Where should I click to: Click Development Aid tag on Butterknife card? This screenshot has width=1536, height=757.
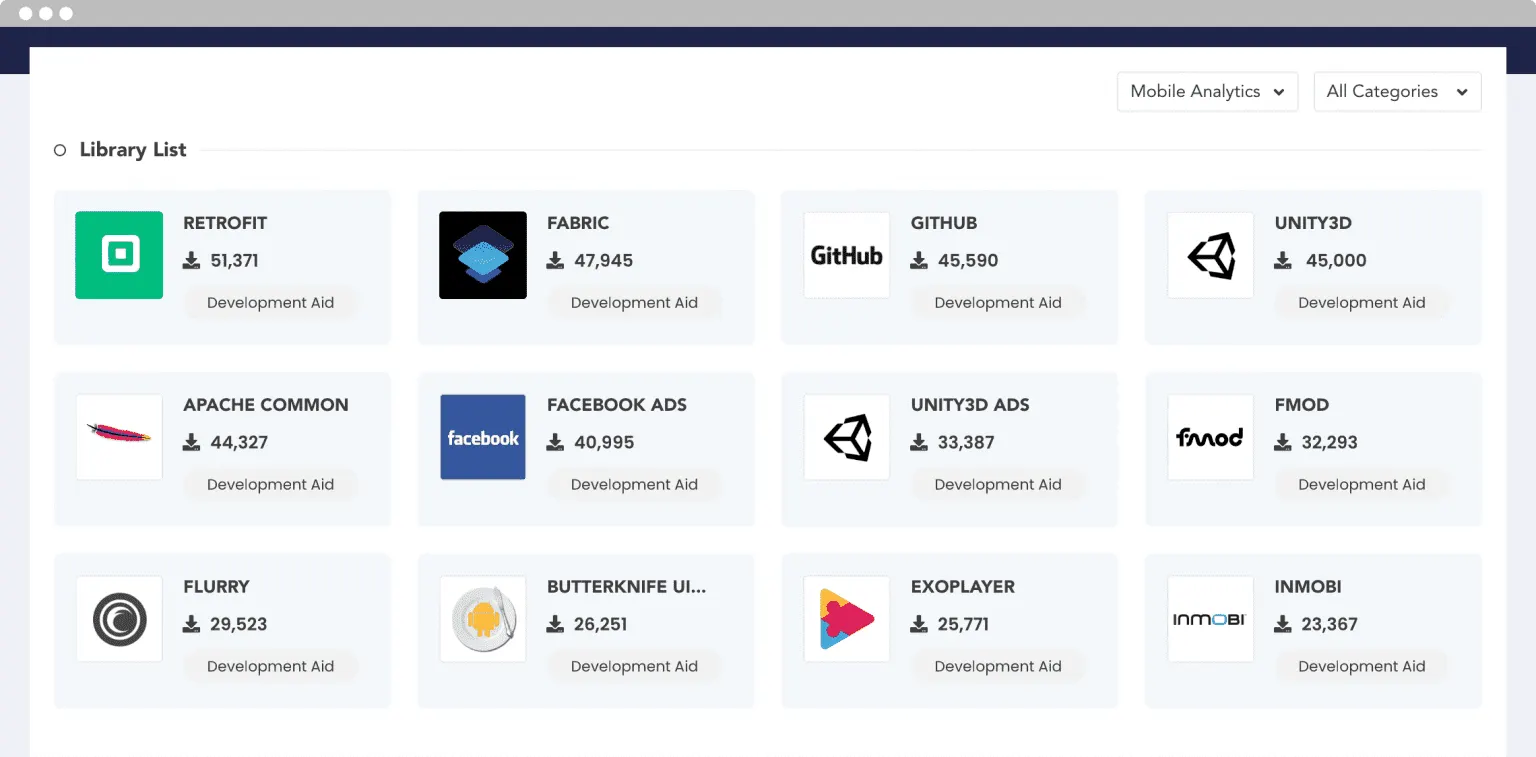coord(634,667)
